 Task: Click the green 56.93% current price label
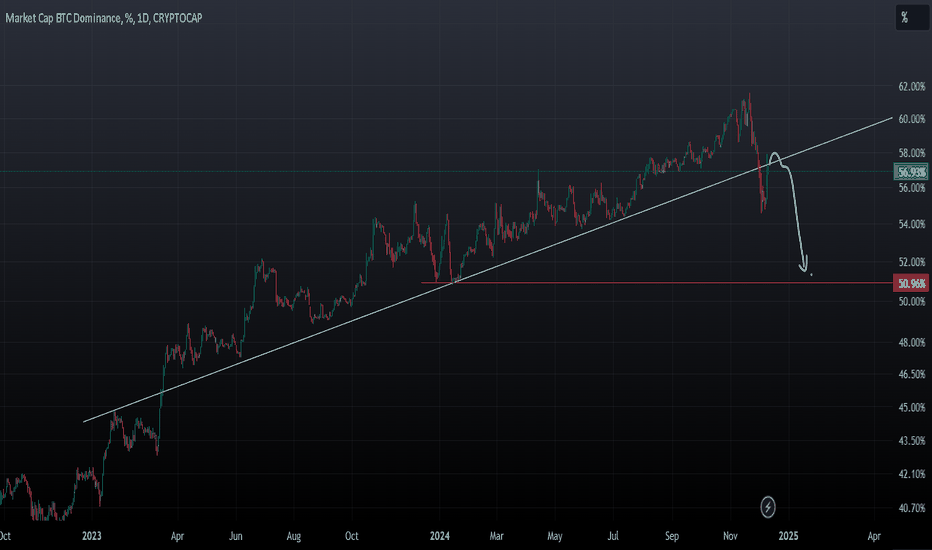click(911, 172)
